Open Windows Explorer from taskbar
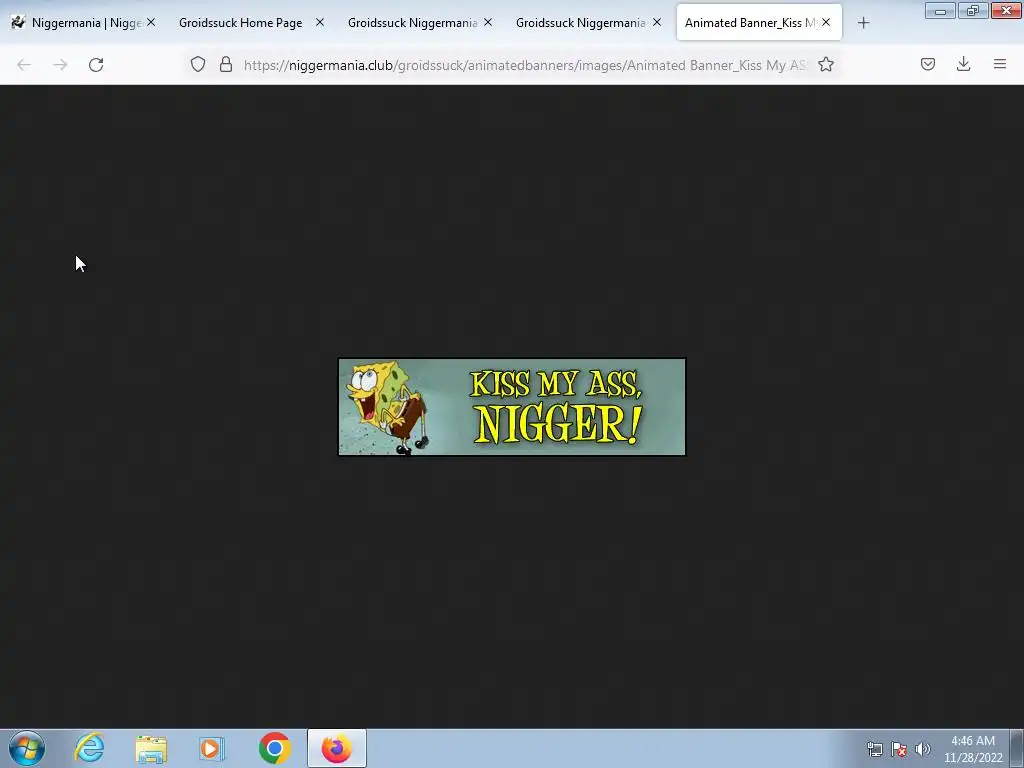The width and height of the screenshot is (1024, 768). [151, 748]
